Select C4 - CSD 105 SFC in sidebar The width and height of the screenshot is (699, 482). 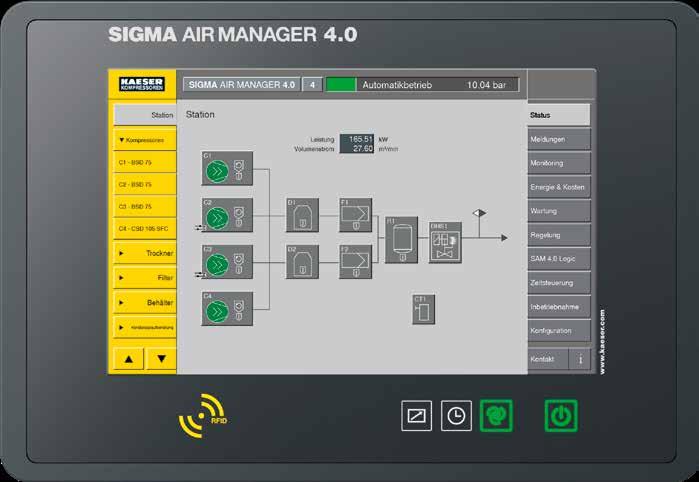pos(145,229)
